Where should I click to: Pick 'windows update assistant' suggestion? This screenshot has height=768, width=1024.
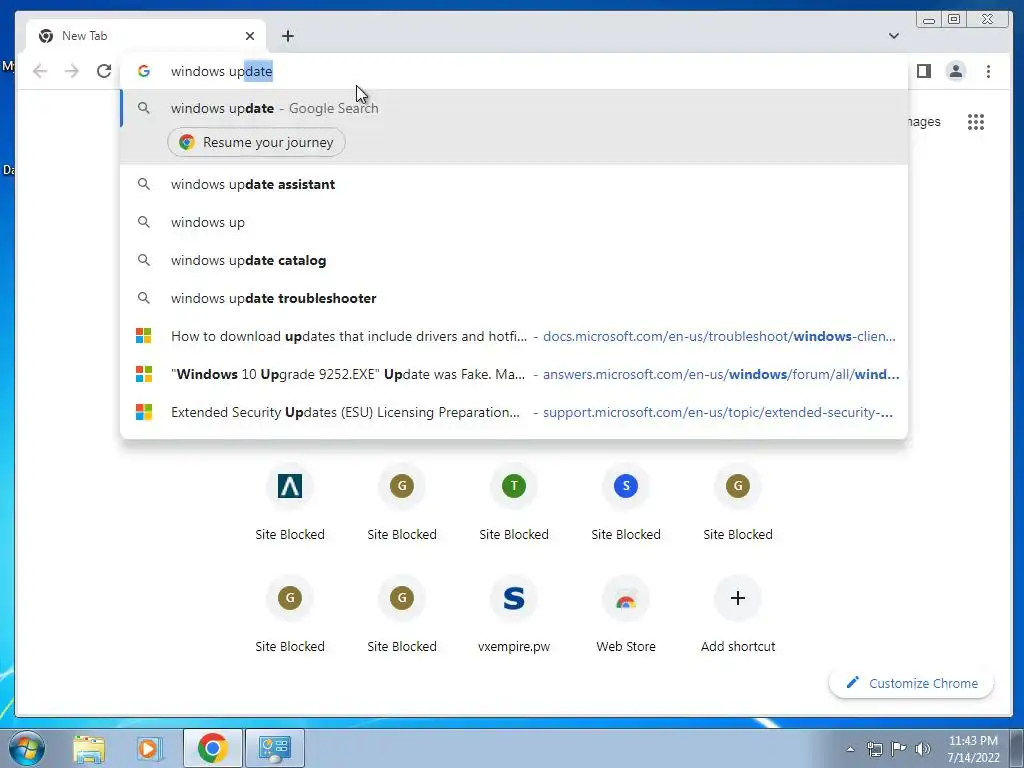point(514,185)
